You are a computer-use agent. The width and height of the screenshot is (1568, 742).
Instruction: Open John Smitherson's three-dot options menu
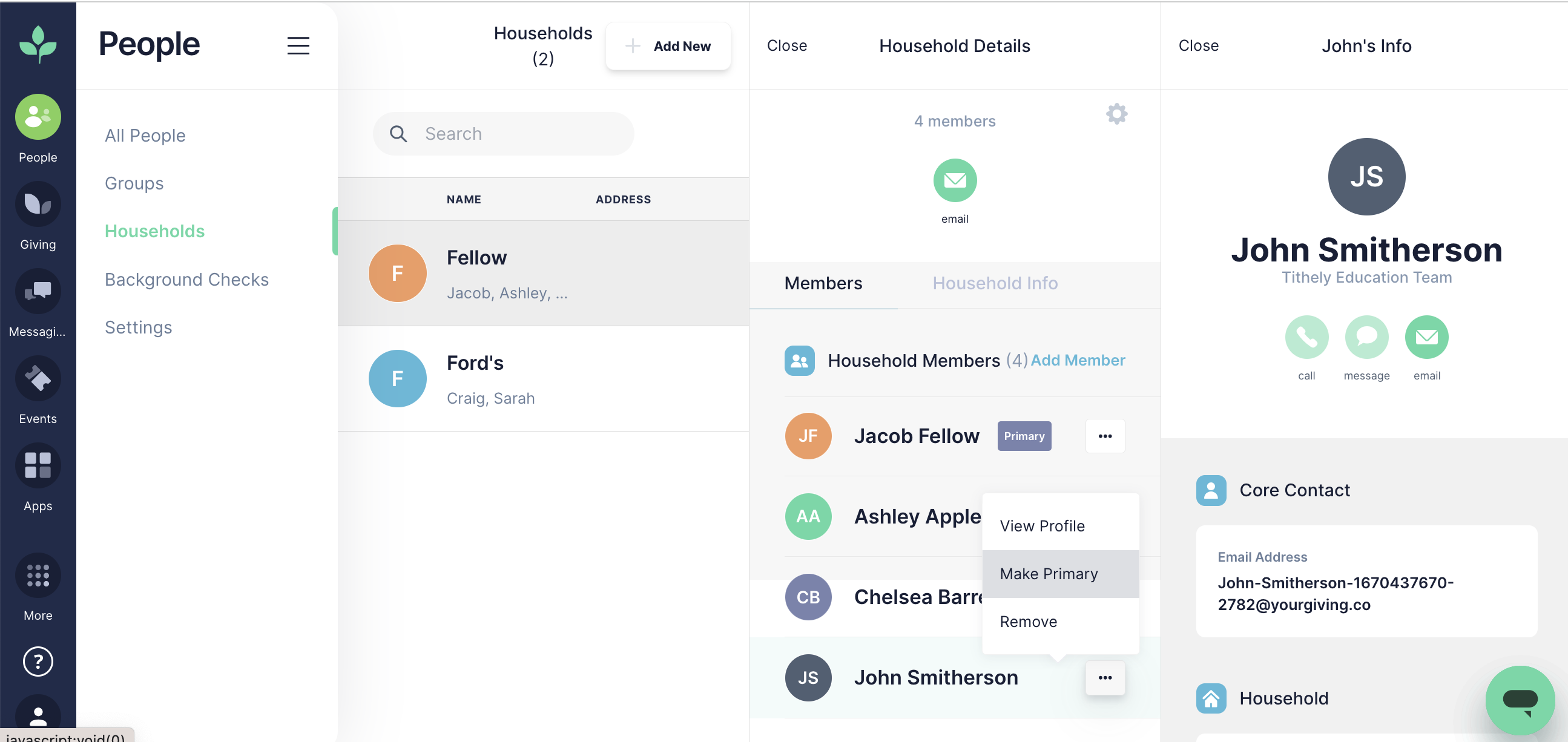coord(1104,677)
